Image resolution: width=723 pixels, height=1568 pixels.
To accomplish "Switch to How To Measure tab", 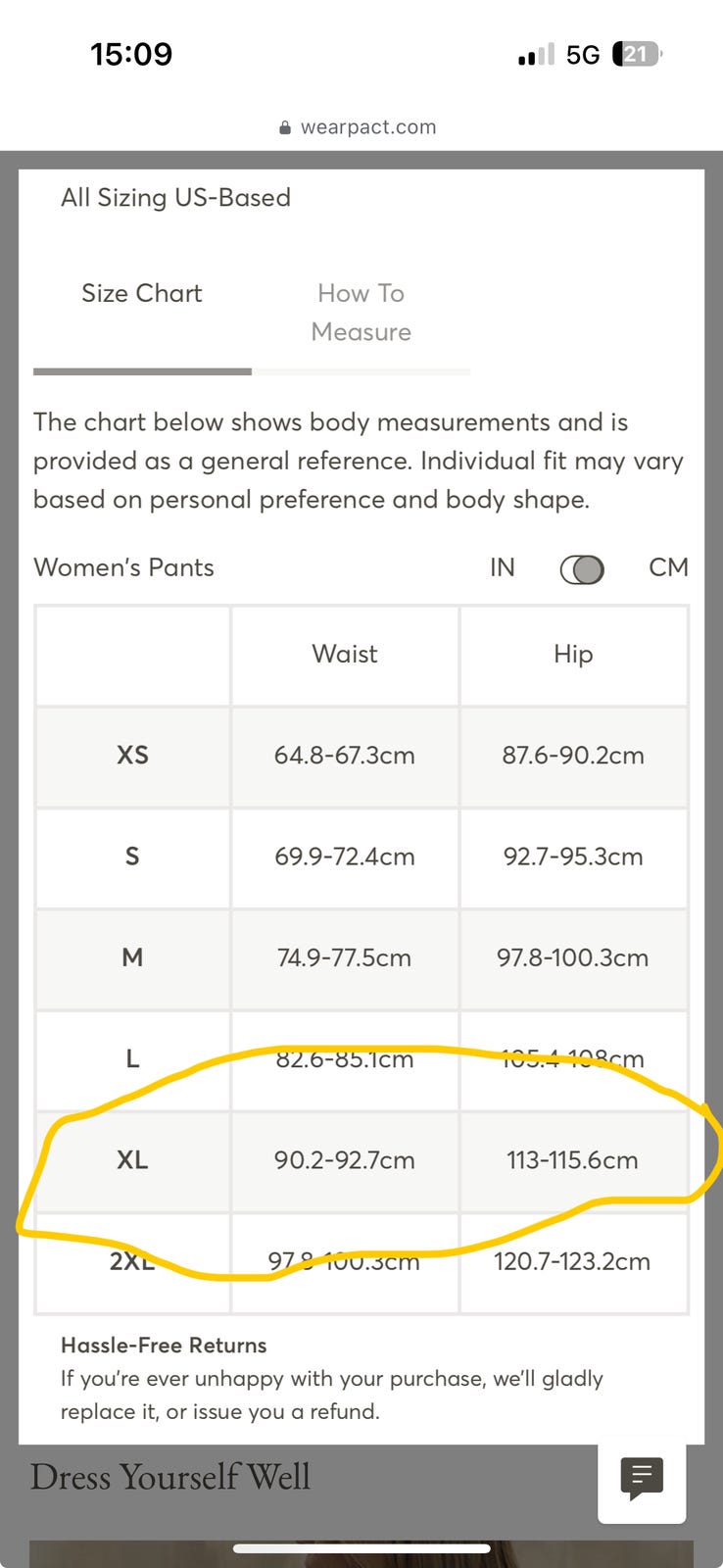I will click(x=361, y=313).
